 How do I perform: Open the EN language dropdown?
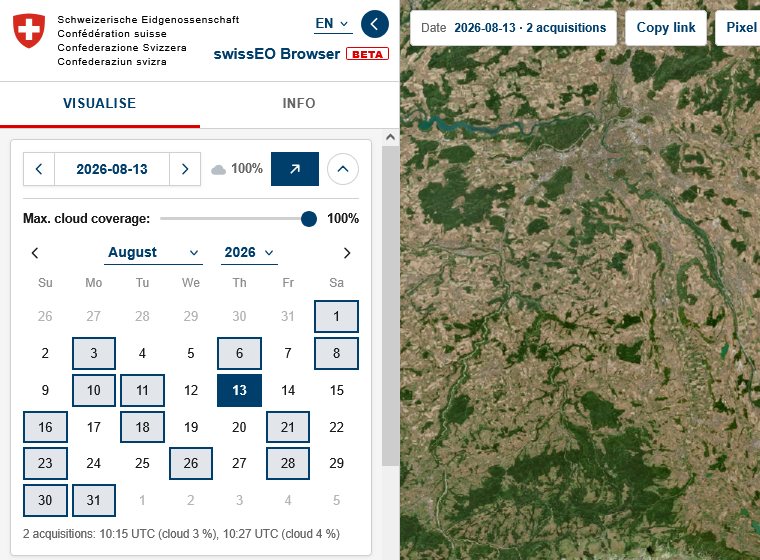pyautogui.click(x=332, y=23)
